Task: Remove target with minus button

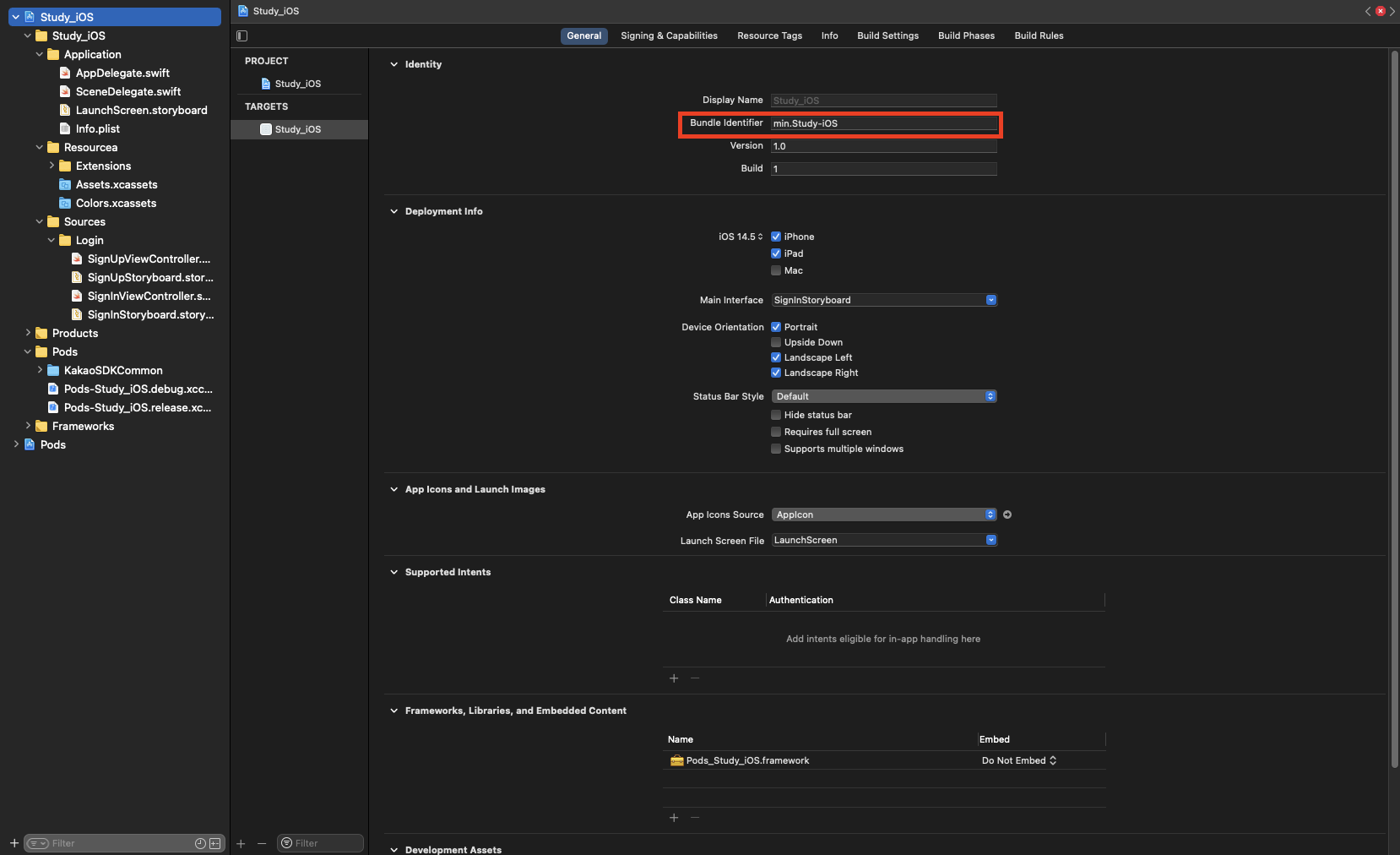Action: (x=262, y=843)
